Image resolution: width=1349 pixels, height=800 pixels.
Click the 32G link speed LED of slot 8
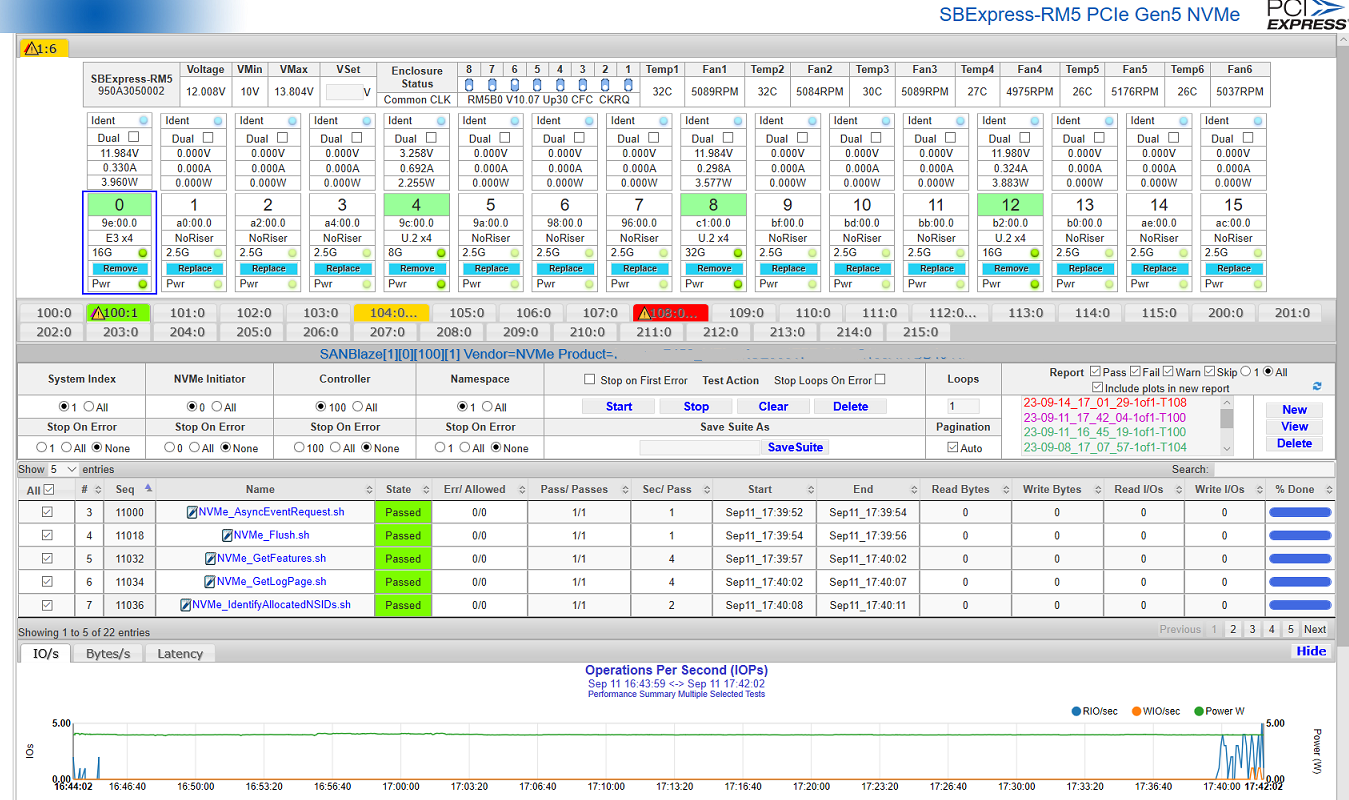pos(737,253)
